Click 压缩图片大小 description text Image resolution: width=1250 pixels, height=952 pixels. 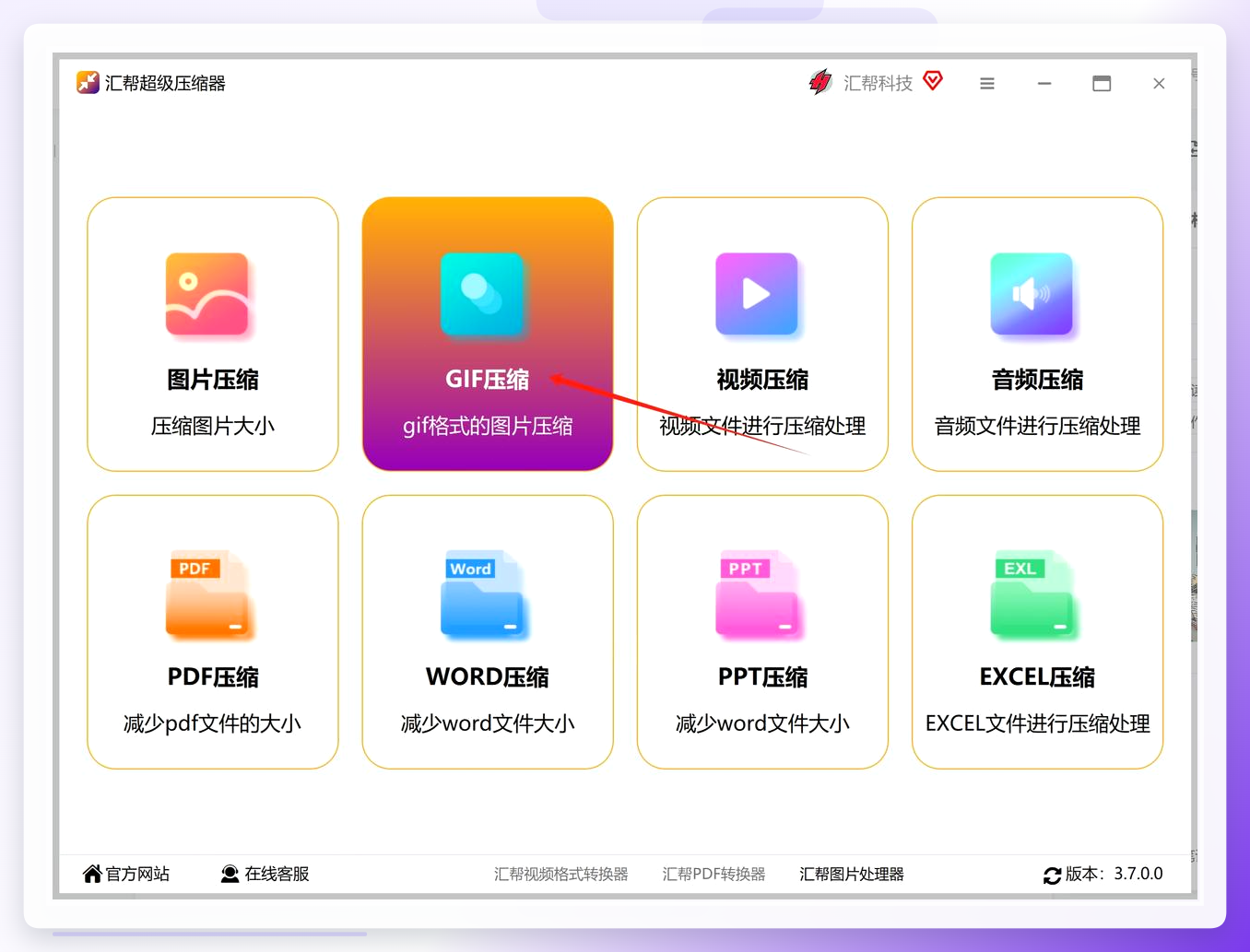(213, 426)
